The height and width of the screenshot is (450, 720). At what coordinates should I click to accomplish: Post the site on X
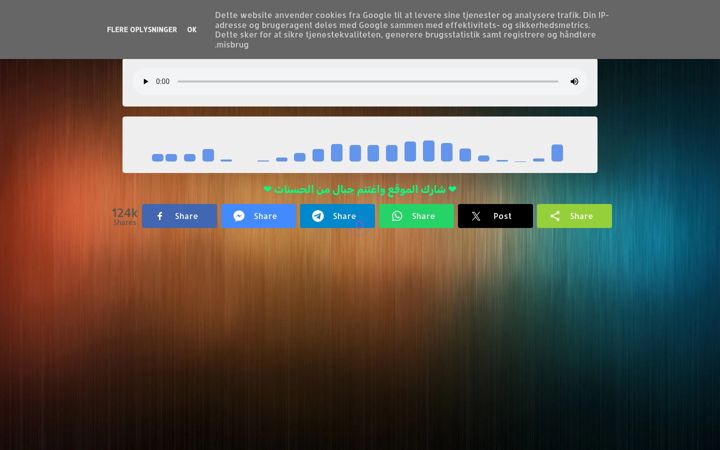coord(495,216)
